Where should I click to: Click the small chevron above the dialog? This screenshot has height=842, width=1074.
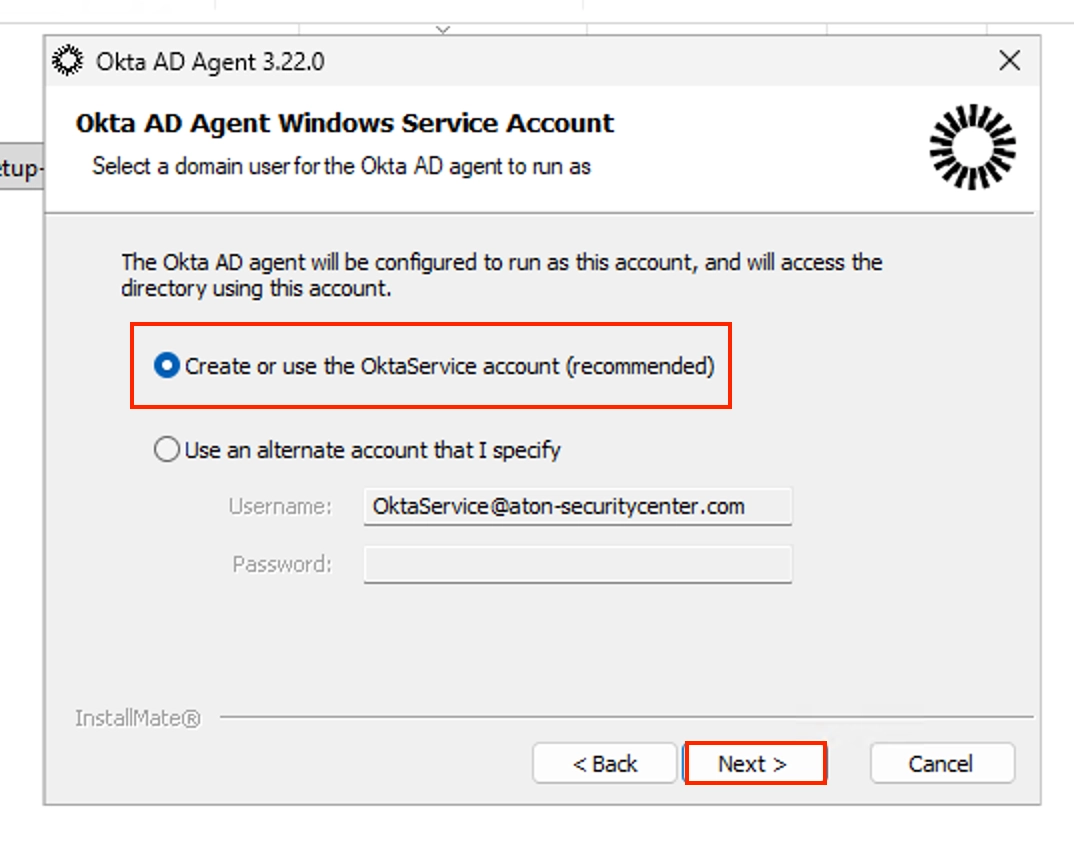443,30
